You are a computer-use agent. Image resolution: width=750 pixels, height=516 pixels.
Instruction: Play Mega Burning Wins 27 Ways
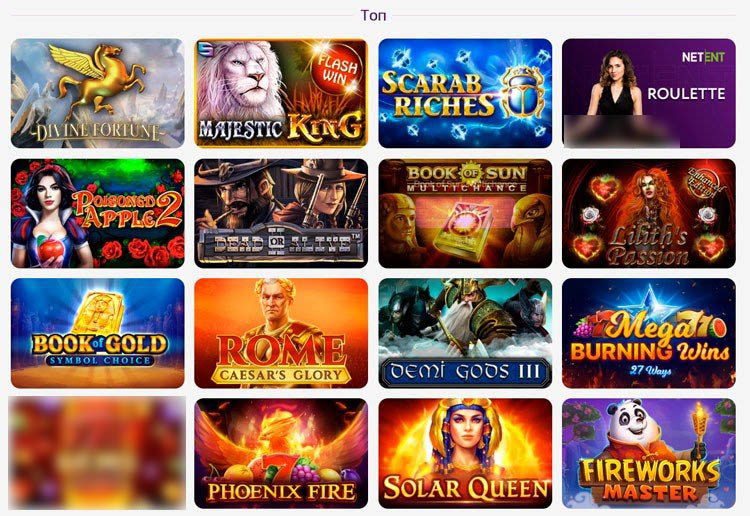tap(649, 333)
